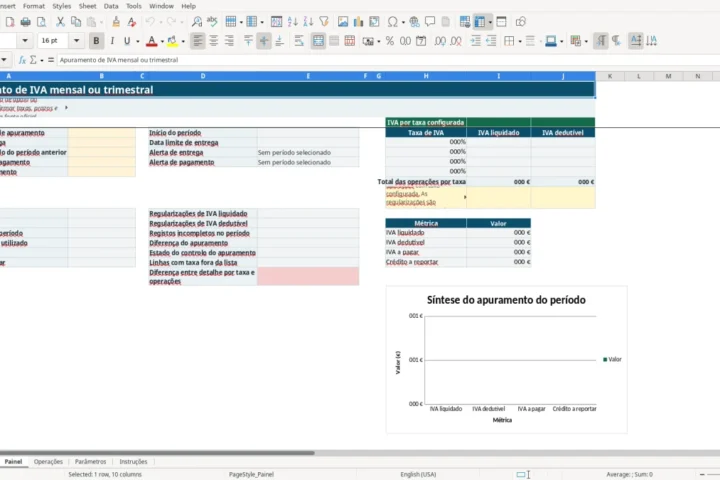Screen dimensions: 720x480
Task: Set Center Horizontally alignment
Action: coord(214,41)
